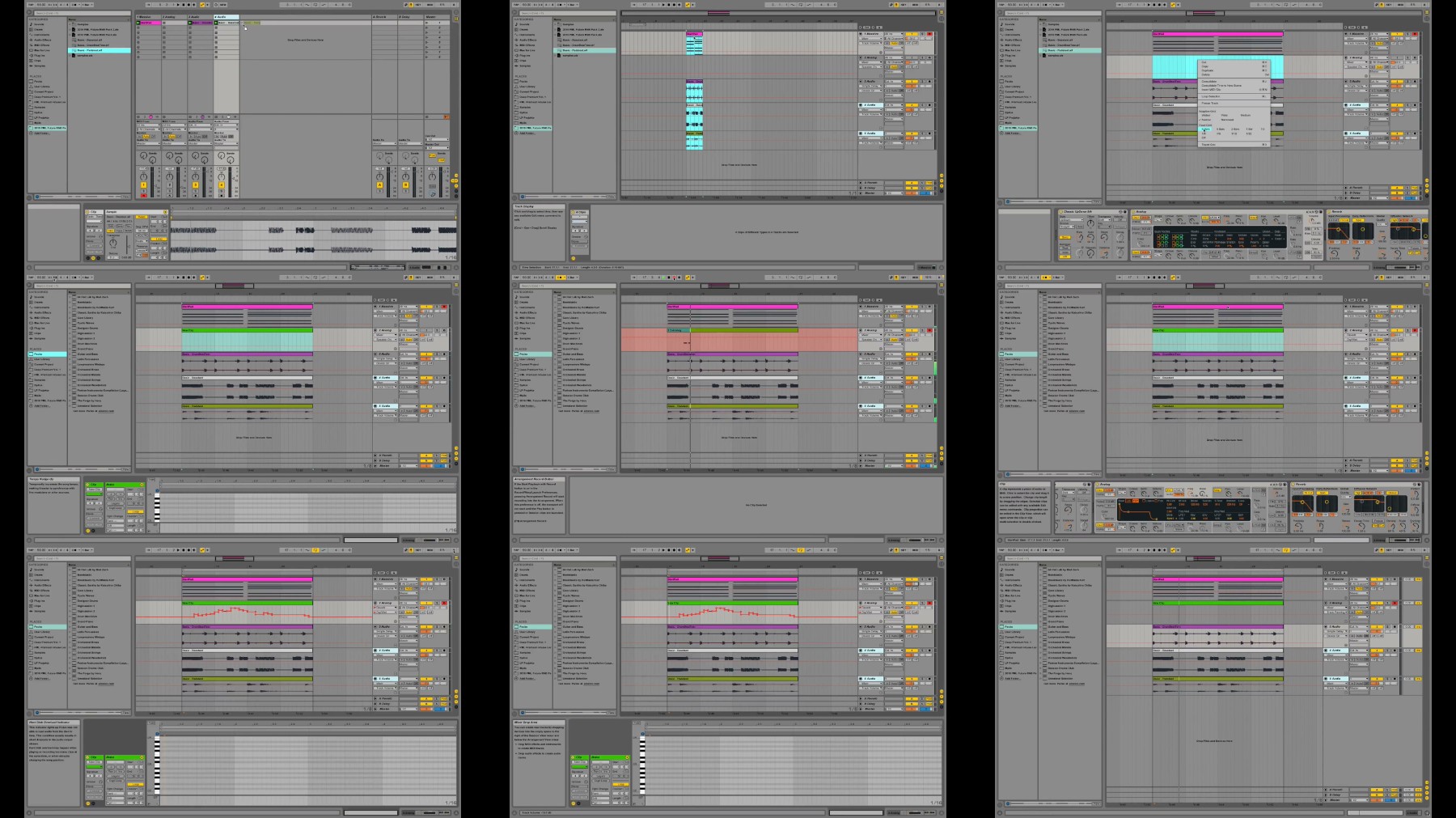The image size is (1456, 818).
Task: Click MIDI map button in Session View window
Action: [x=430, y=5]
